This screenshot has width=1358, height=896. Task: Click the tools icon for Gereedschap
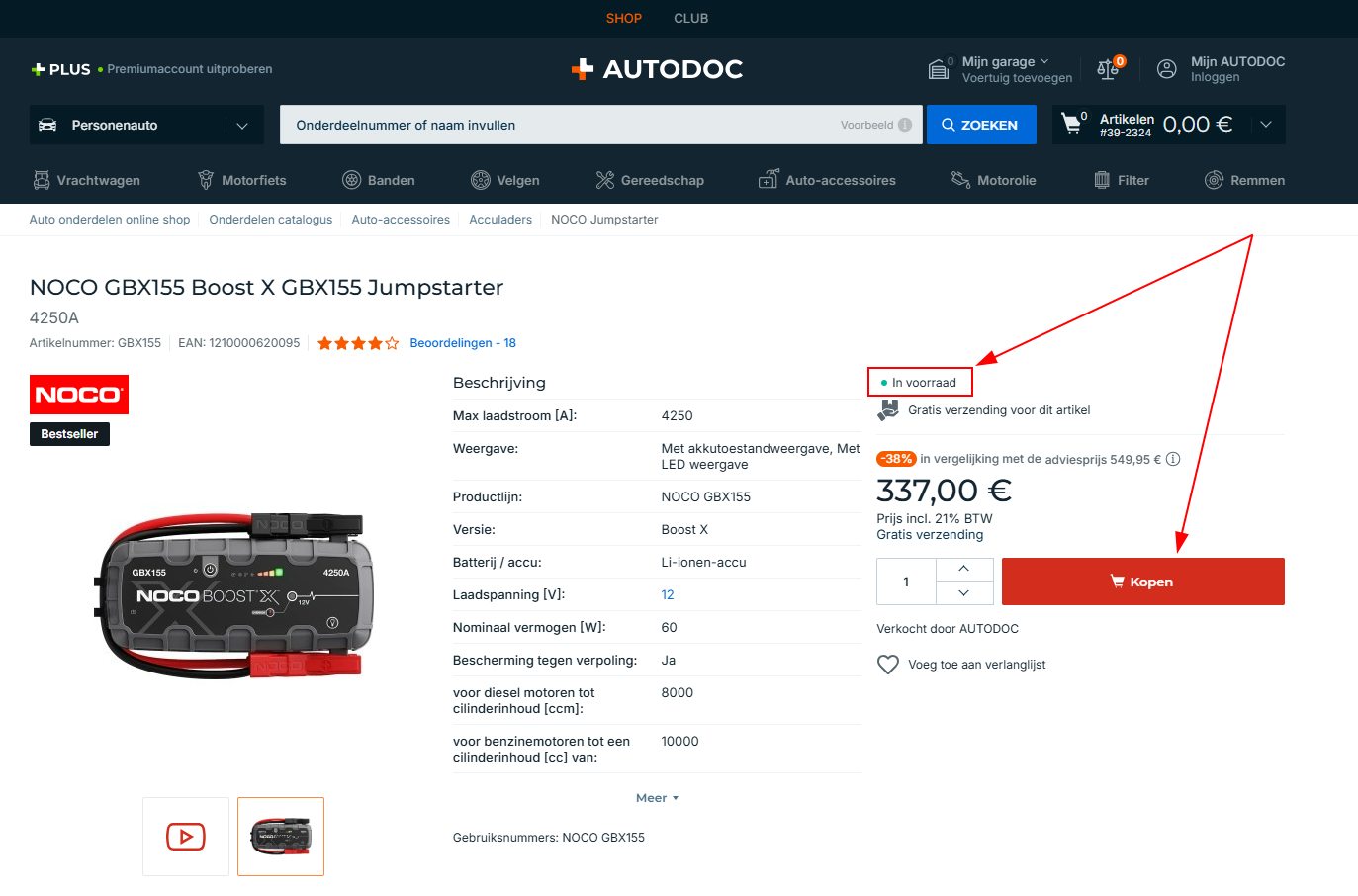point(605,180)
